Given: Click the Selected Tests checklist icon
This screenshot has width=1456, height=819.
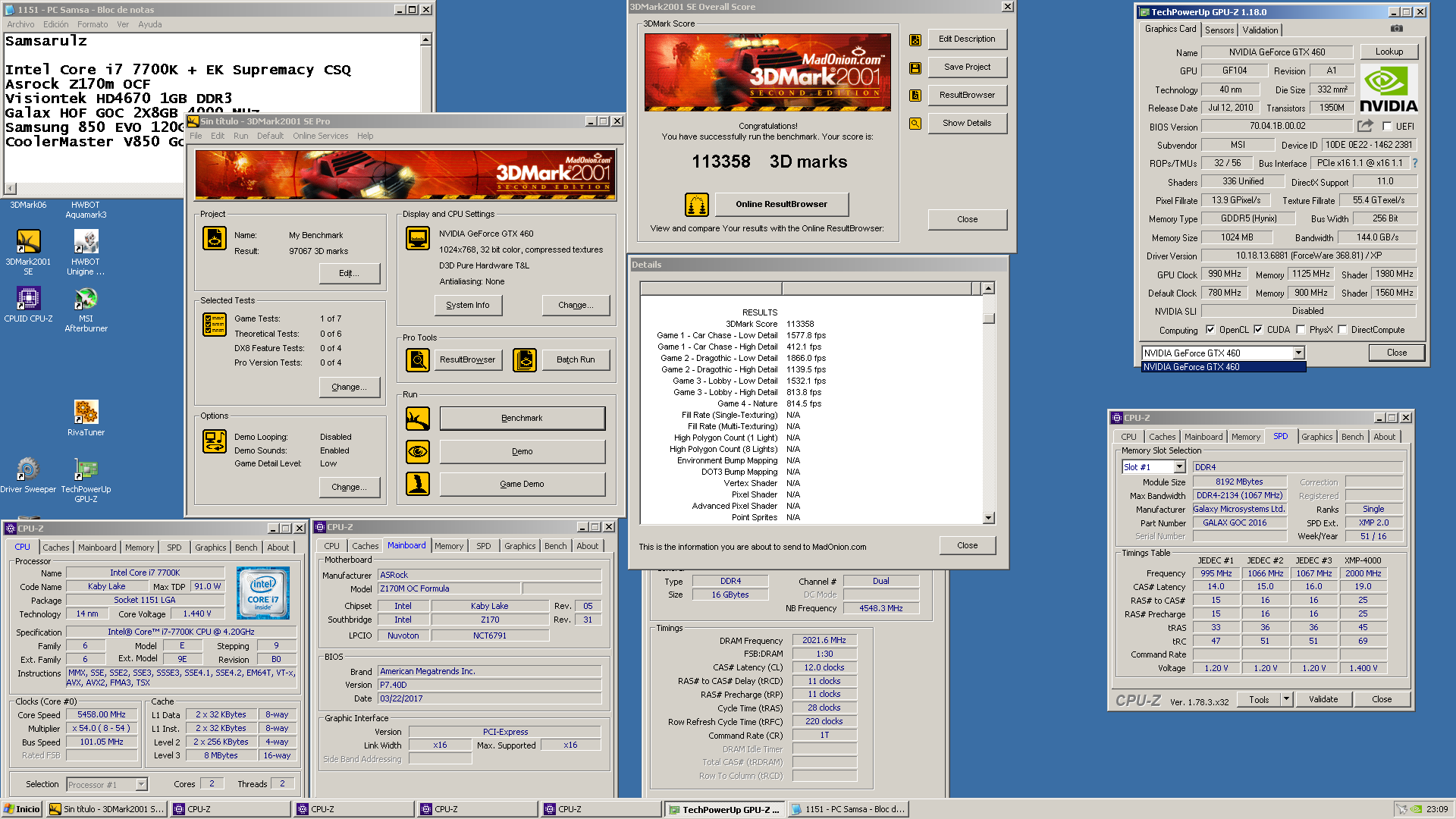Looking at the screenshot, I should coord(215,324).
